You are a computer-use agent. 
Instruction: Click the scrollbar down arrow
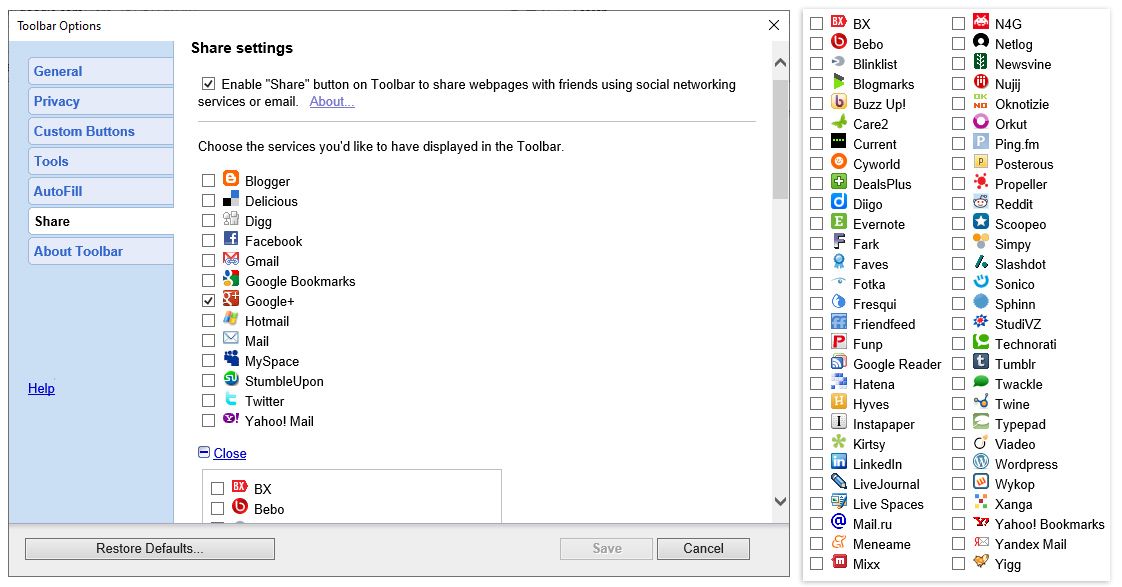click(x=780, y=502)
